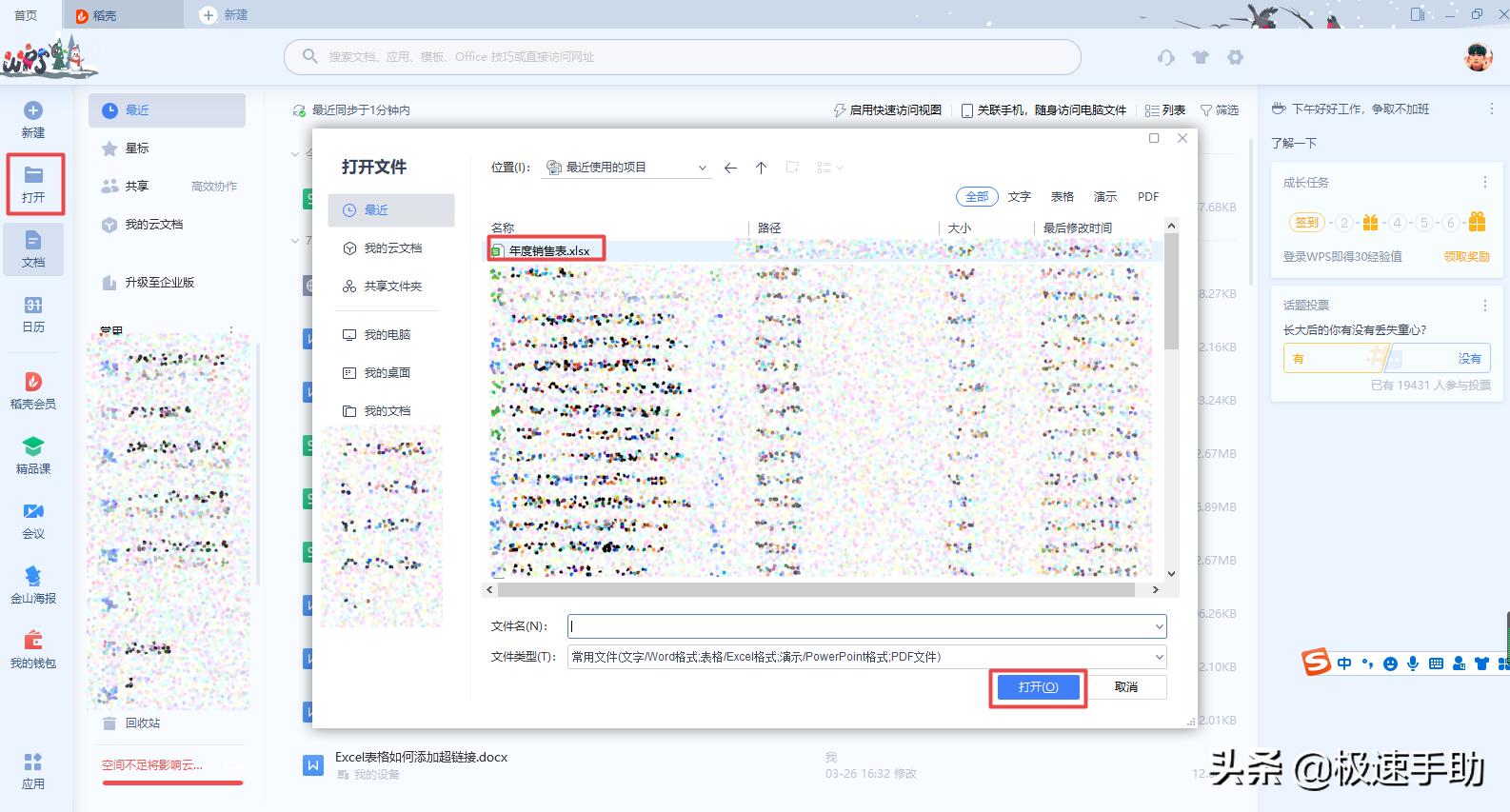This screenshot has height=812, width=1510.
Task: Click the 打开(O) button
Action: (1038, 687)
